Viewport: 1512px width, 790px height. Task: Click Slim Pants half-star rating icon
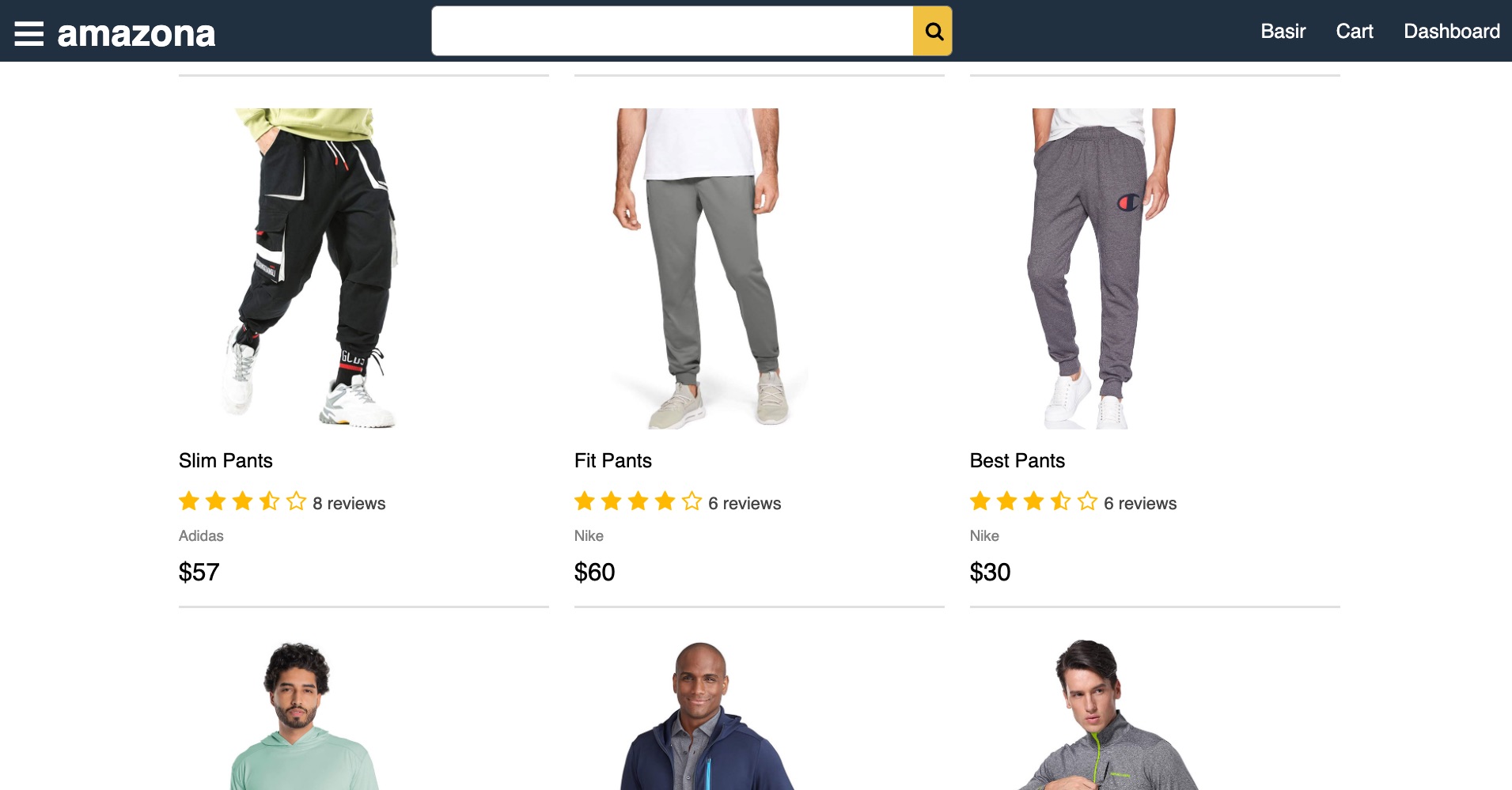[x=269, y=501]
